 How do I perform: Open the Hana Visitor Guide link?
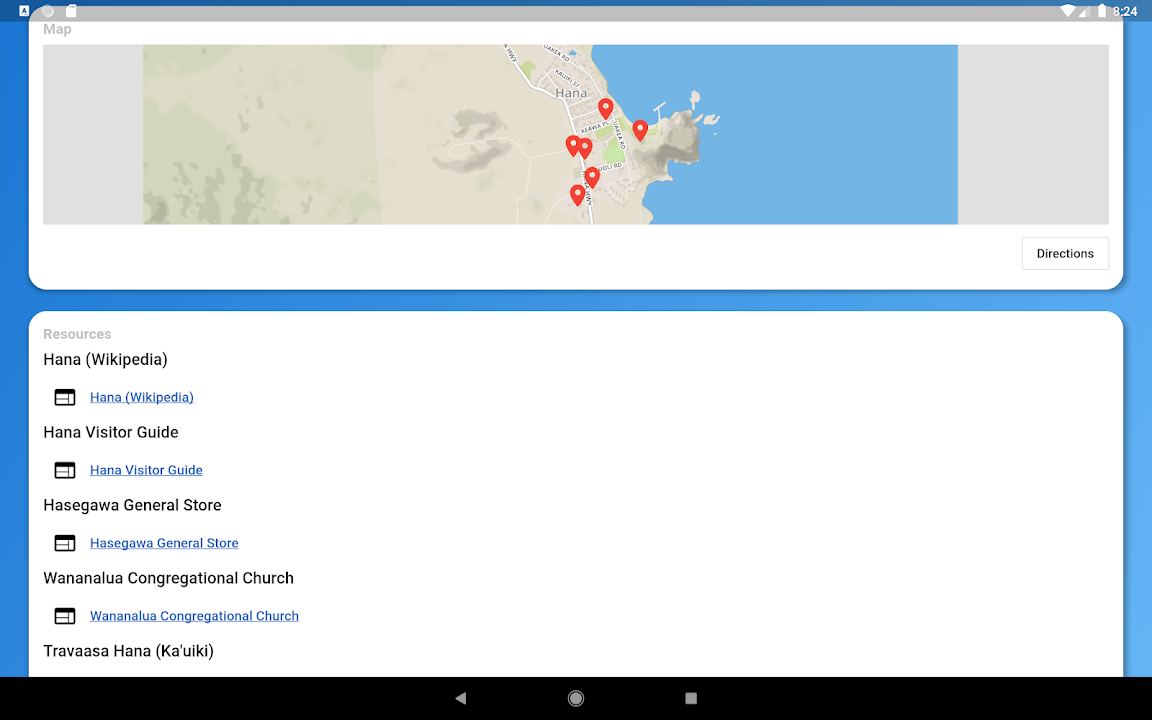[x=146, y=470]
